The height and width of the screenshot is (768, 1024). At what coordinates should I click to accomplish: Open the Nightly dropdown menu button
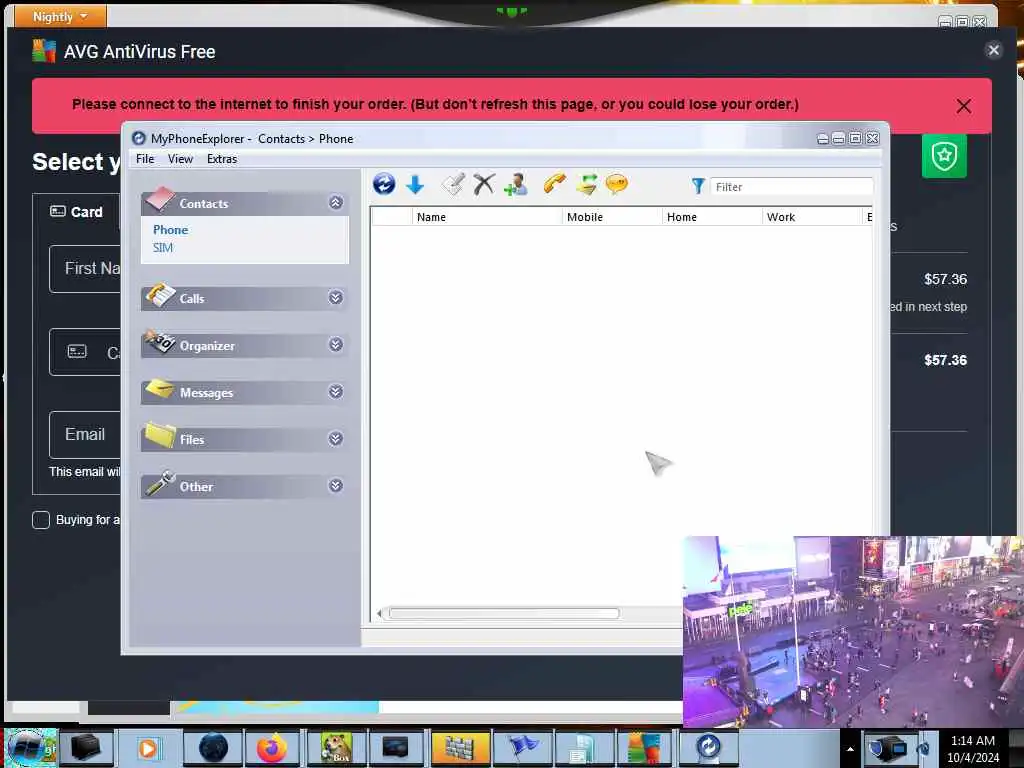pyautogui.click(x=60, y=16)
